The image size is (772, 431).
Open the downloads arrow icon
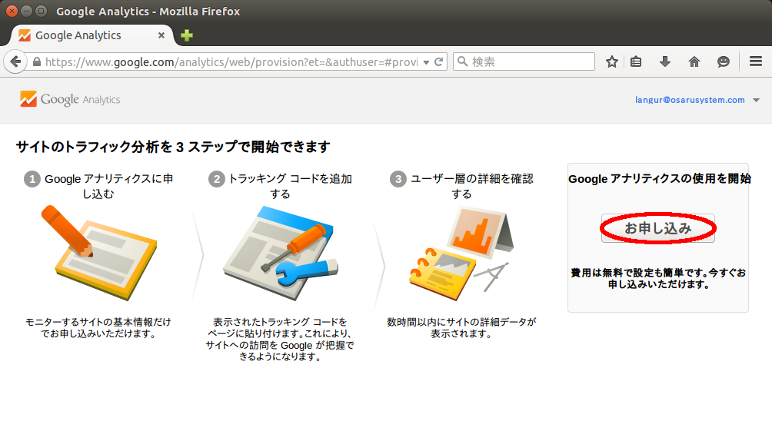point(665,62)
